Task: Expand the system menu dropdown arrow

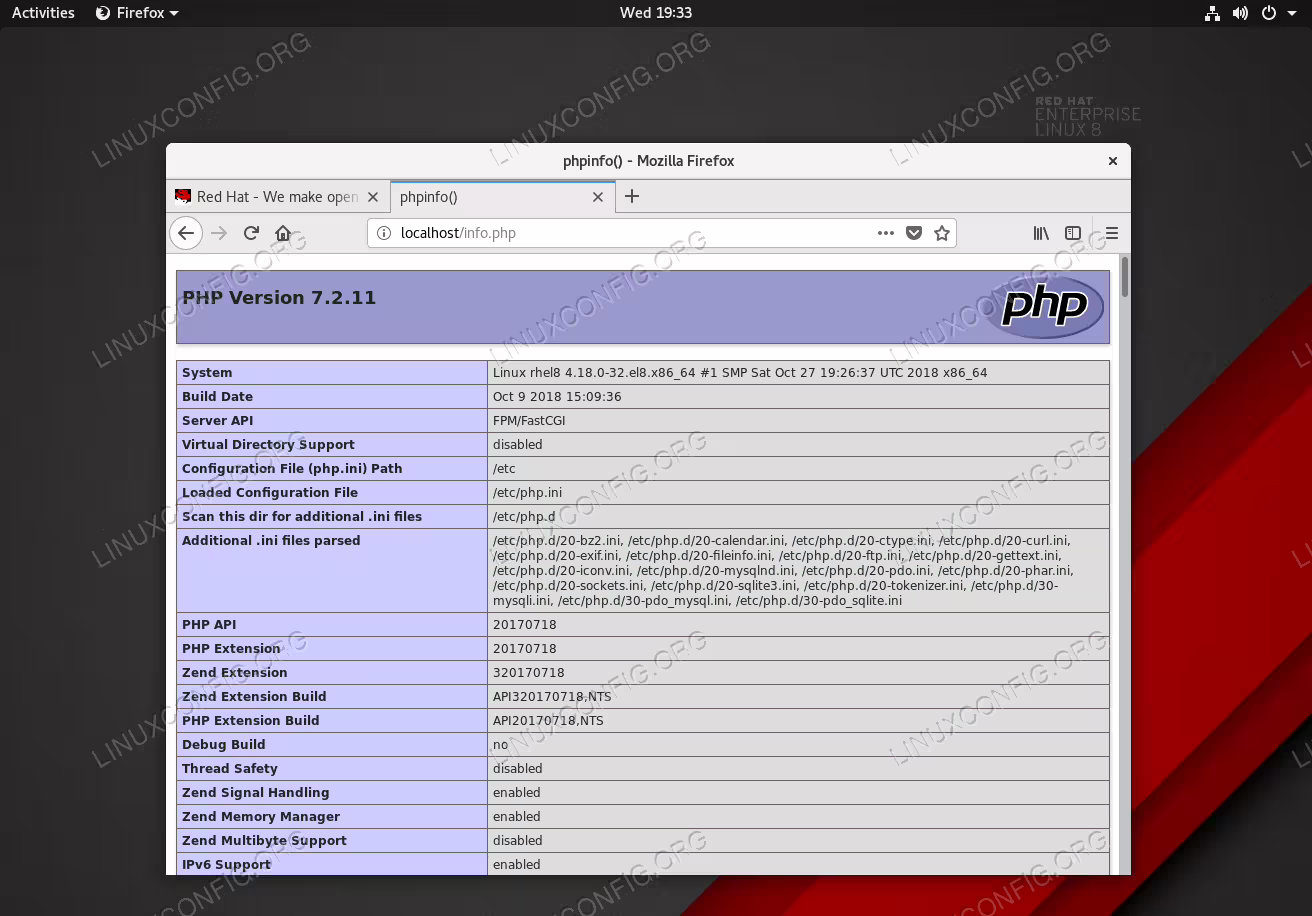Action: click(1291, 13)
